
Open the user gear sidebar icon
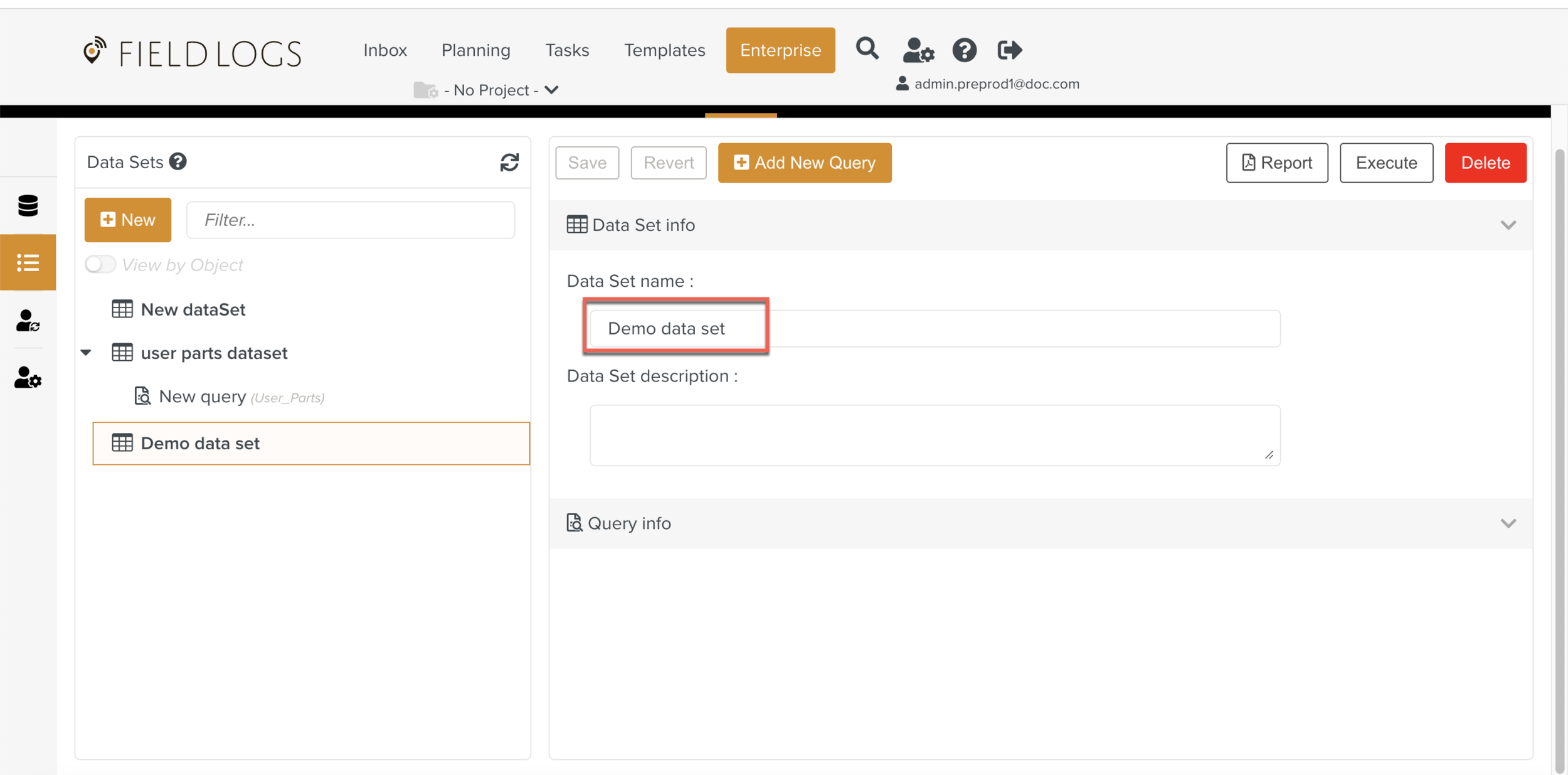[28, 378]
